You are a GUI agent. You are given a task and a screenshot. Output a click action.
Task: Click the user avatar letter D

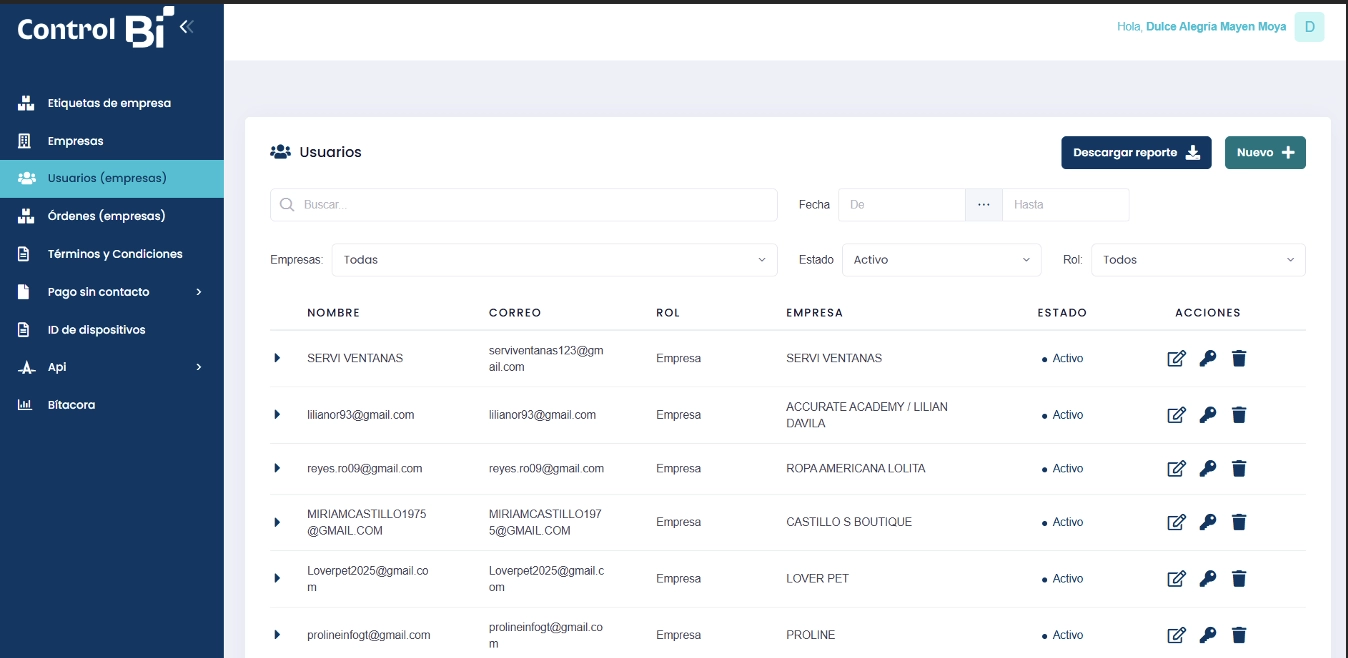tap(1309, 27)
